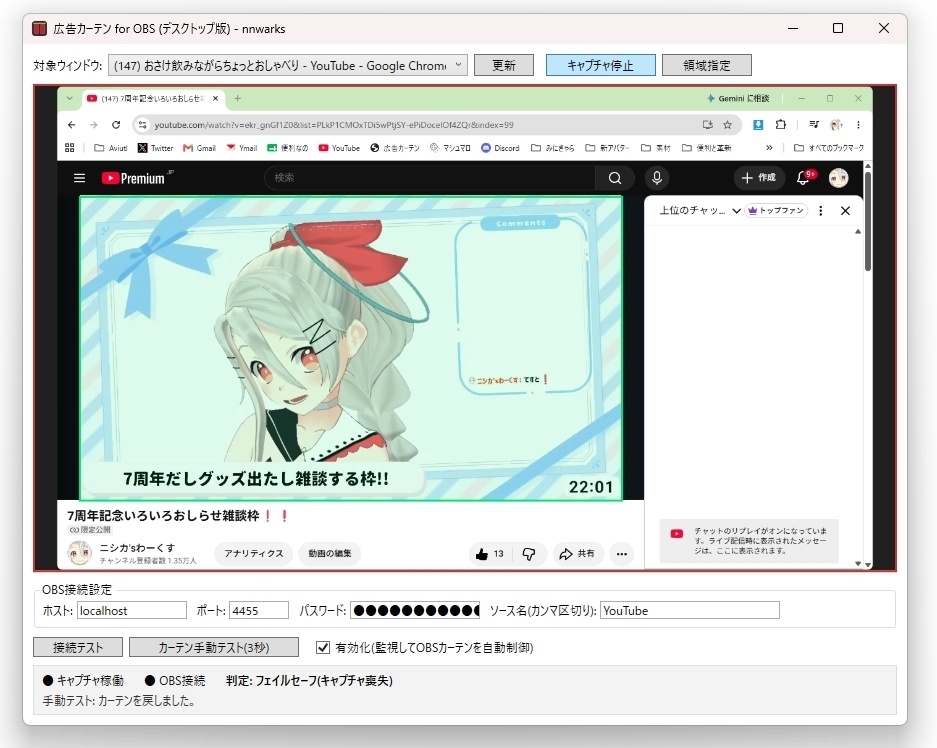Open the YouTube notifications bell
This screenshot has width=937, height=748.
(x=804, y=177)
